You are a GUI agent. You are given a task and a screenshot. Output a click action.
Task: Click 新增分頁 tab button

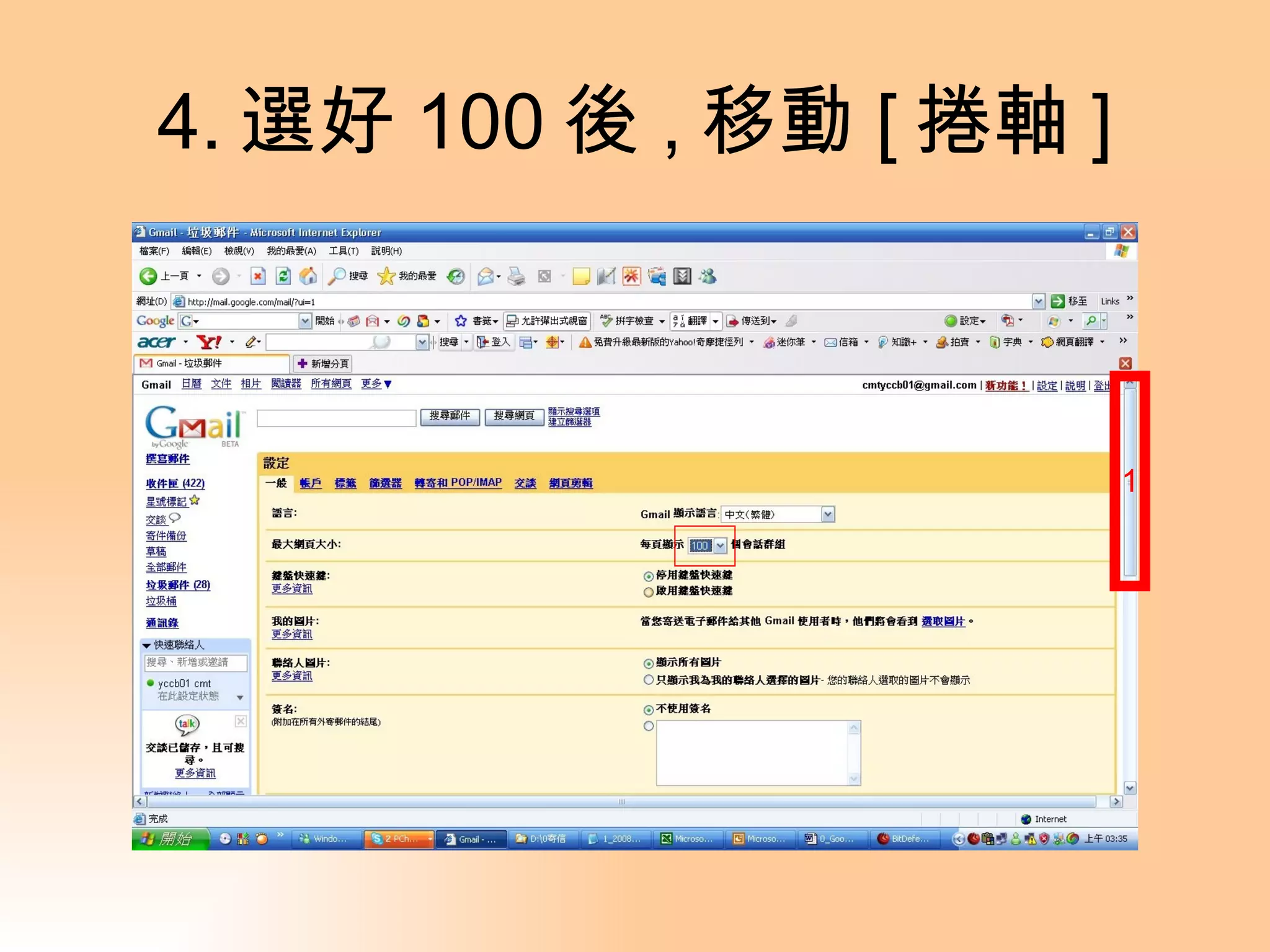click(323, 364)
